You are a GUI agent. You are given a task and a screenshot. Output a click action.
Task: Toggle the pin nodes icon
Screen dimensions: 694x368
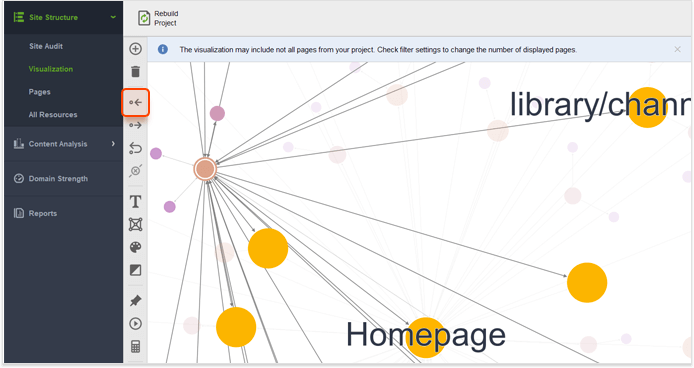(x=135, y=301)
